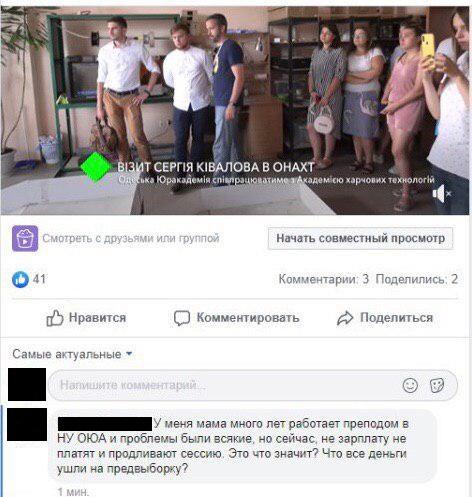Expand 'Самые актуальные' sorting dropdown
This screenshot has height=497, width=472.
[72, 354]
